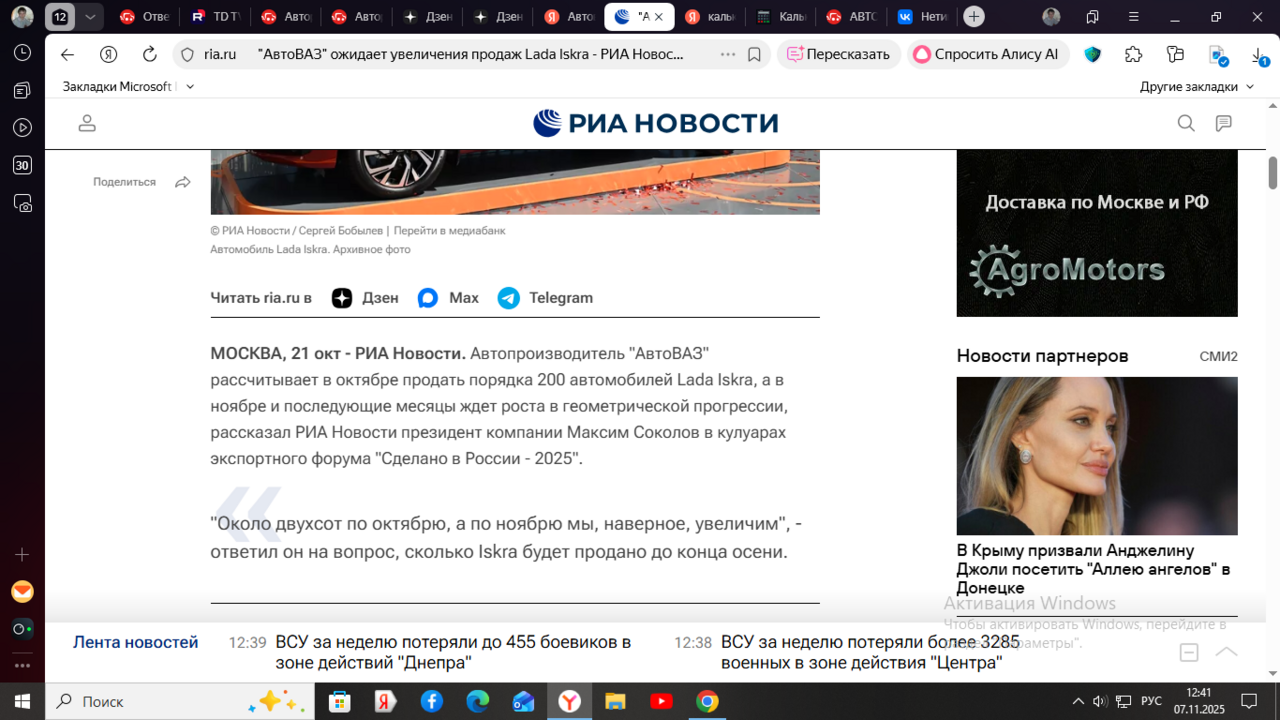Open the chat bubble icon next to search
This screenshot has height=720, width=1280.
point(1223,123)
